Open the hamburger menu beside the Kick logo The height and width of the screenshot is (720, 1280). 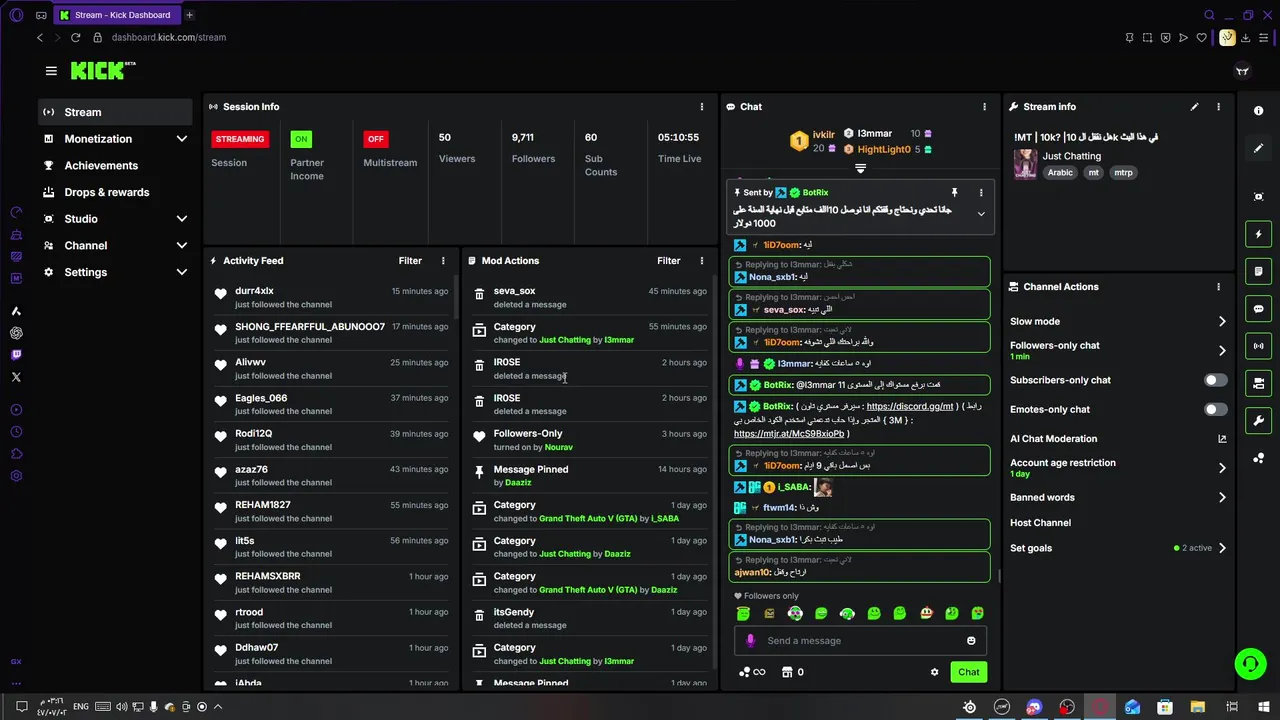[51, 71]
